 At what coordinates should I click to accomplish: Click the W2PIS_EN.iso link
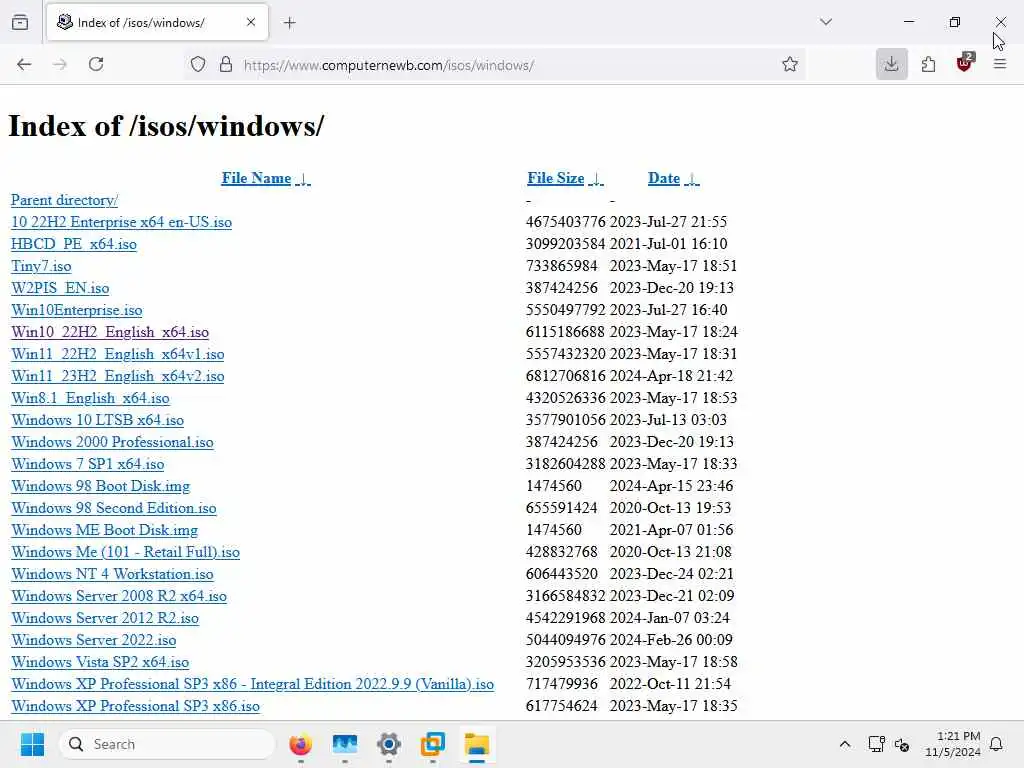coord(60,288)
